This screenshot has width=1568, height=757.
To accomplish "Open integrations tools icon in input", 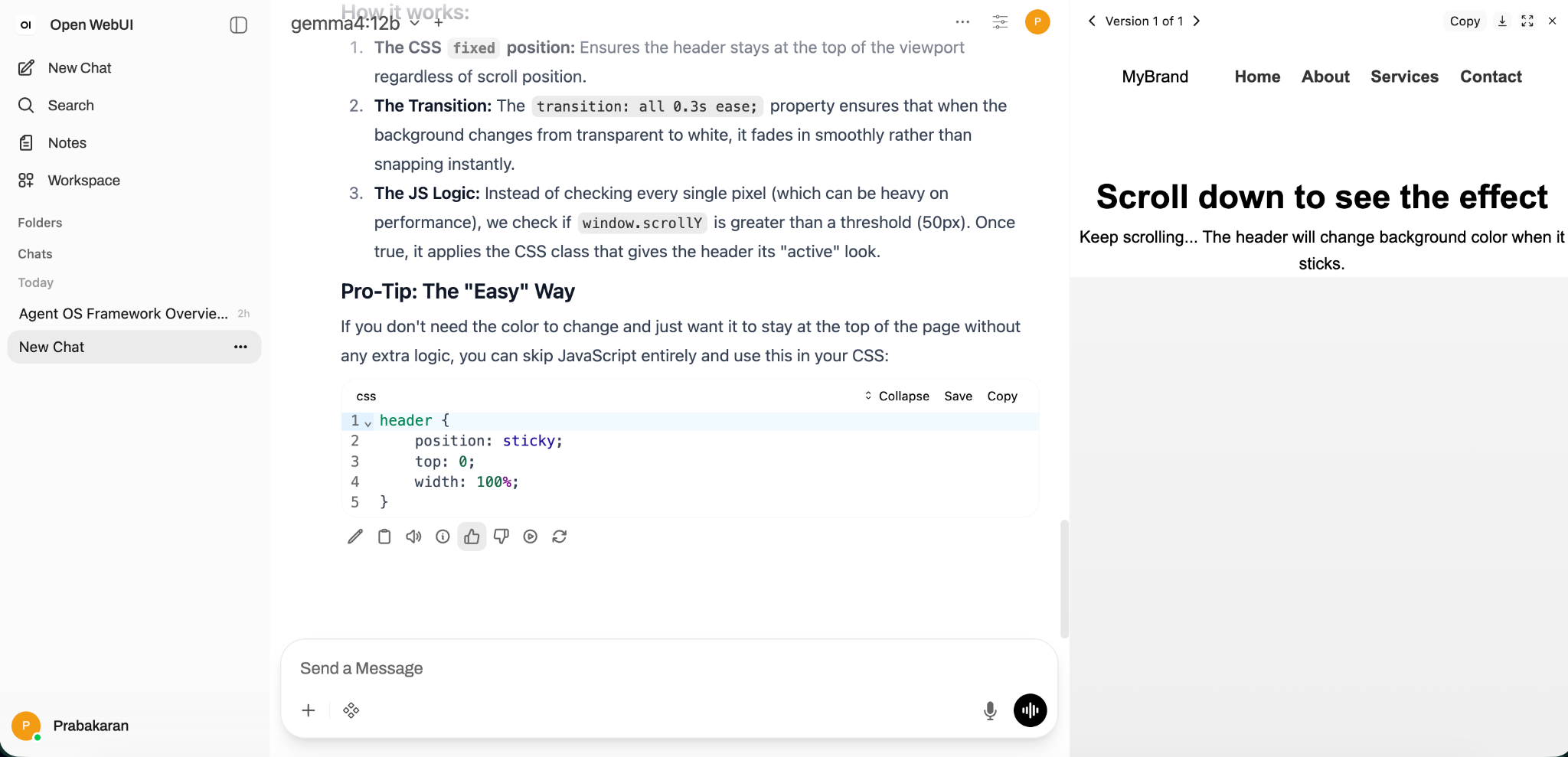I will click(351, 710).
